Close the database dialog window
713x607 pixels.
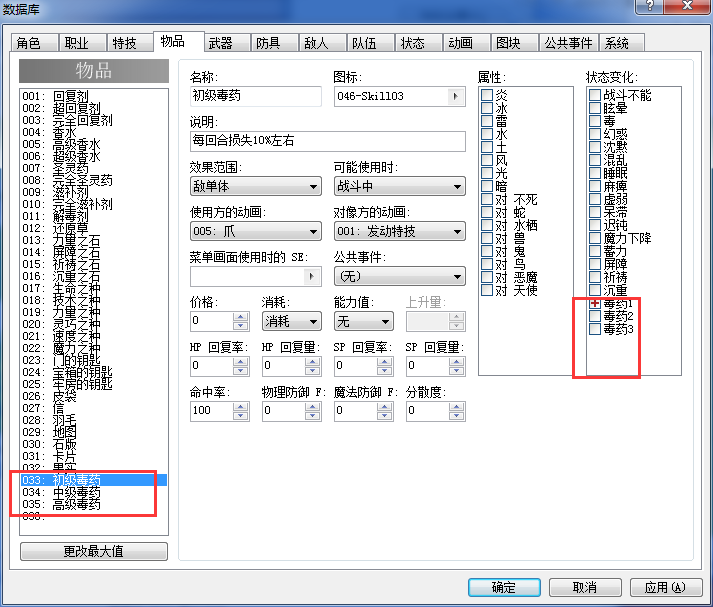687,6
